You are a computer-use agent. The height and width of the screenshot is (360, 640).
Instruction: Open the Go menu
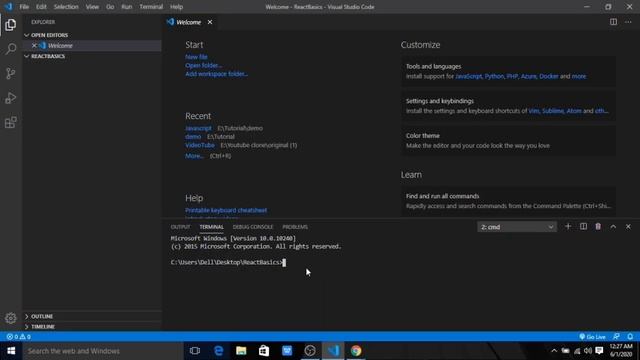point(110,7)
